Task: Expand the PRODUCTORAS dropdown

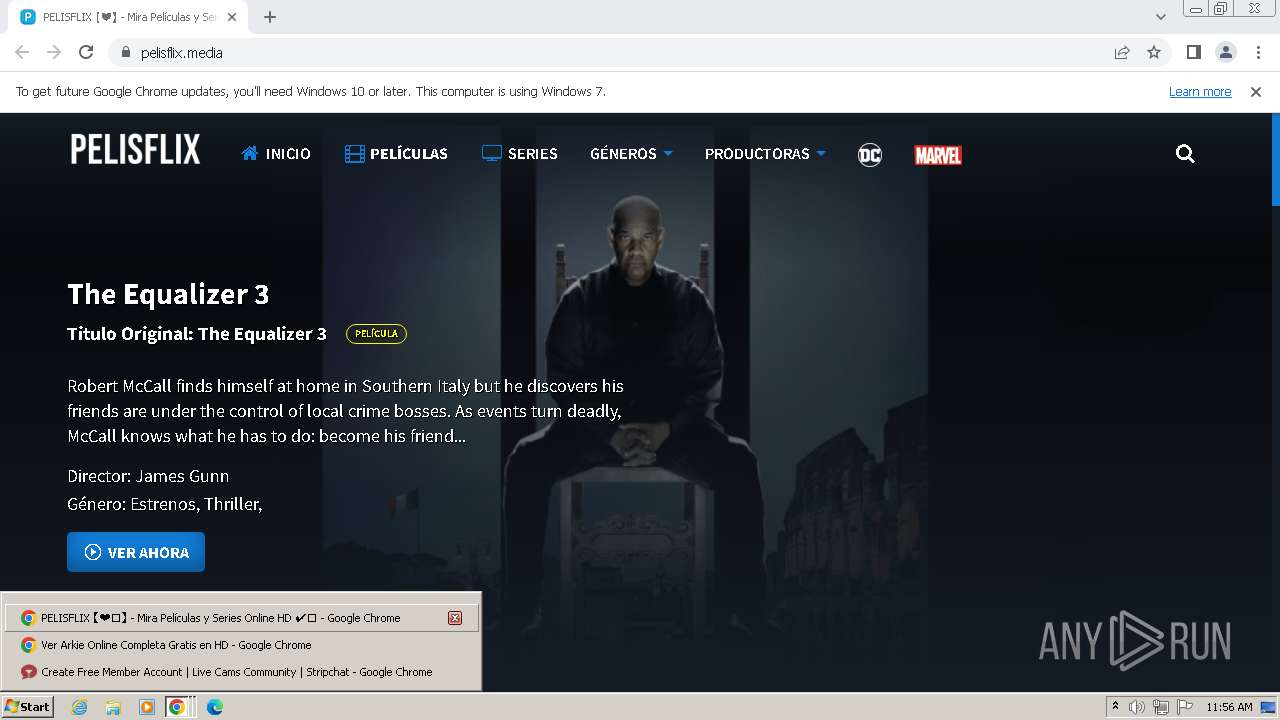Action: tap(765, 154)
